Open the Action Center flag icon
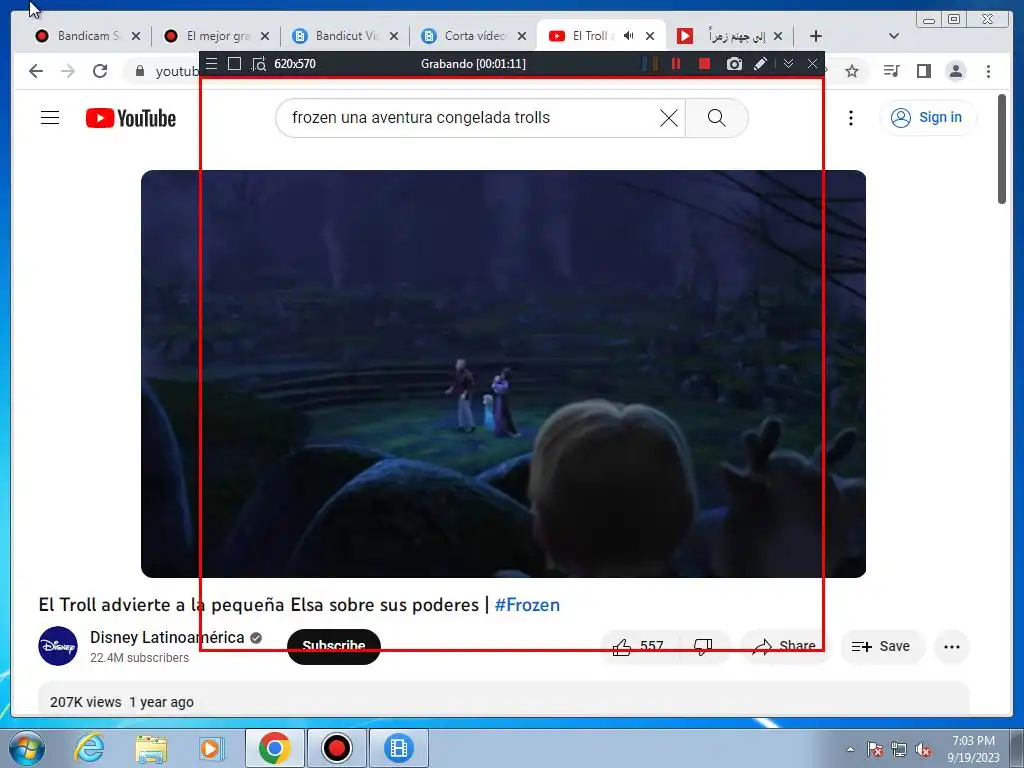The height and width of the screenshot is (768, 1024). [875, 749]
